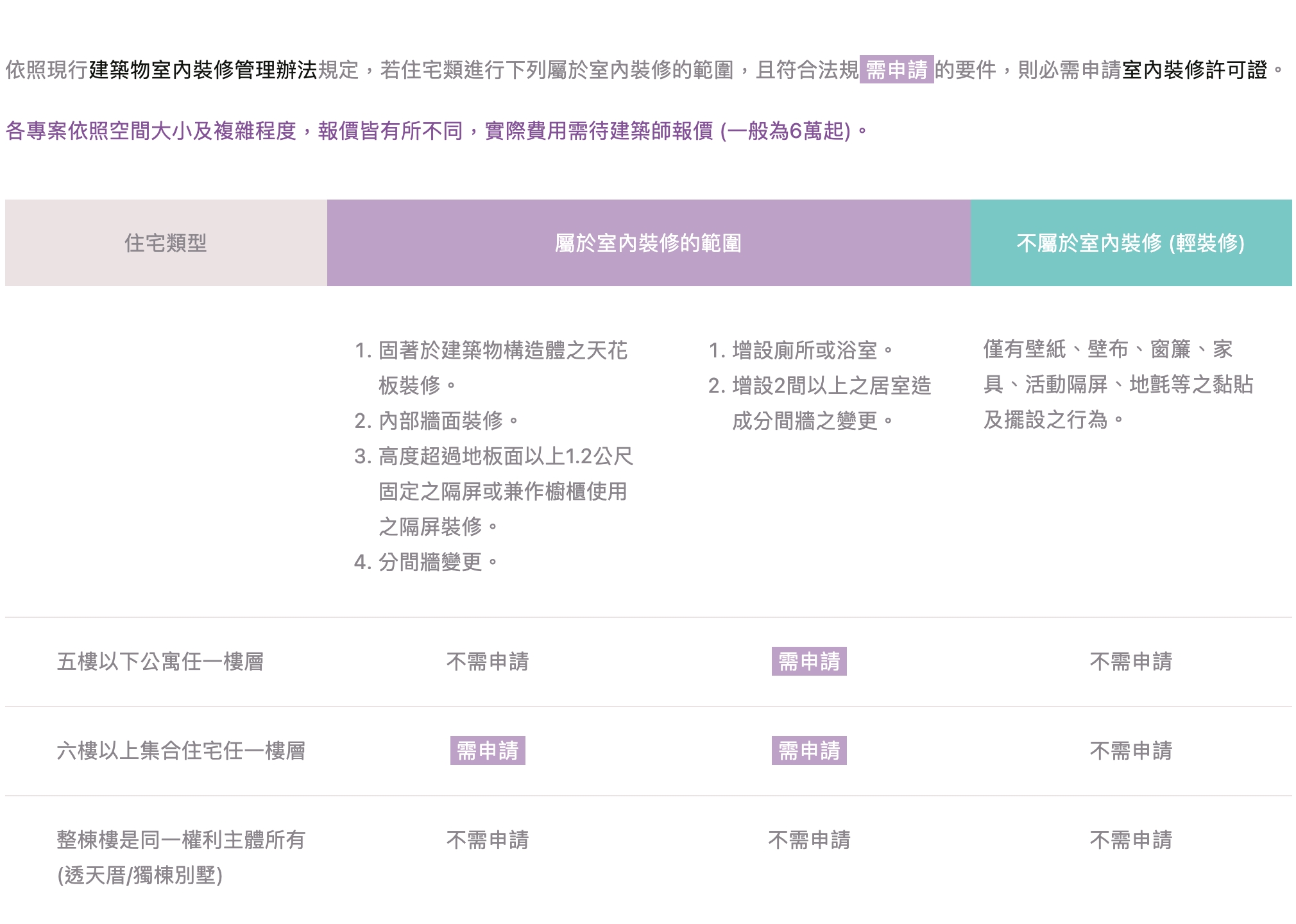Image resolution: width=1296 pixels, height=924 pixels.
Task: Click 需申請 badge in 五樓以下公寓 row
Action: point(808,662)
